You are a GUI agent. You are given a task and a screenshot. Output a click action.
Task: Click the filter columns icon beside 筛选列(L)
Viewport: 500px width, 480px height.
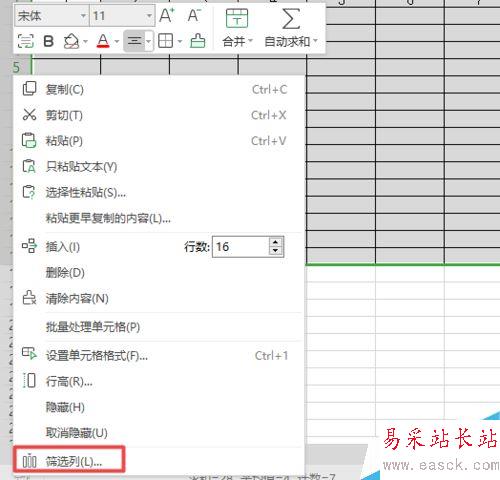[x=29, y=461]
